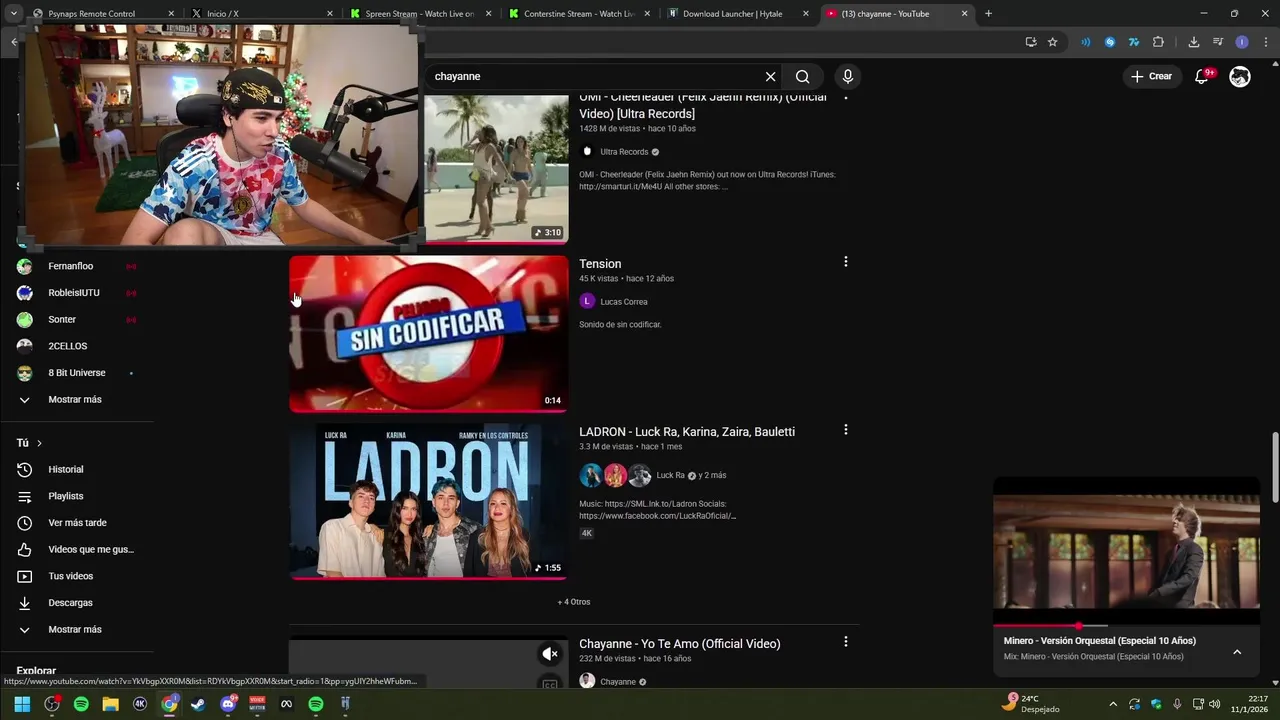
Task: Open options menu for Tension video
Action: click(x=846, y=262)
